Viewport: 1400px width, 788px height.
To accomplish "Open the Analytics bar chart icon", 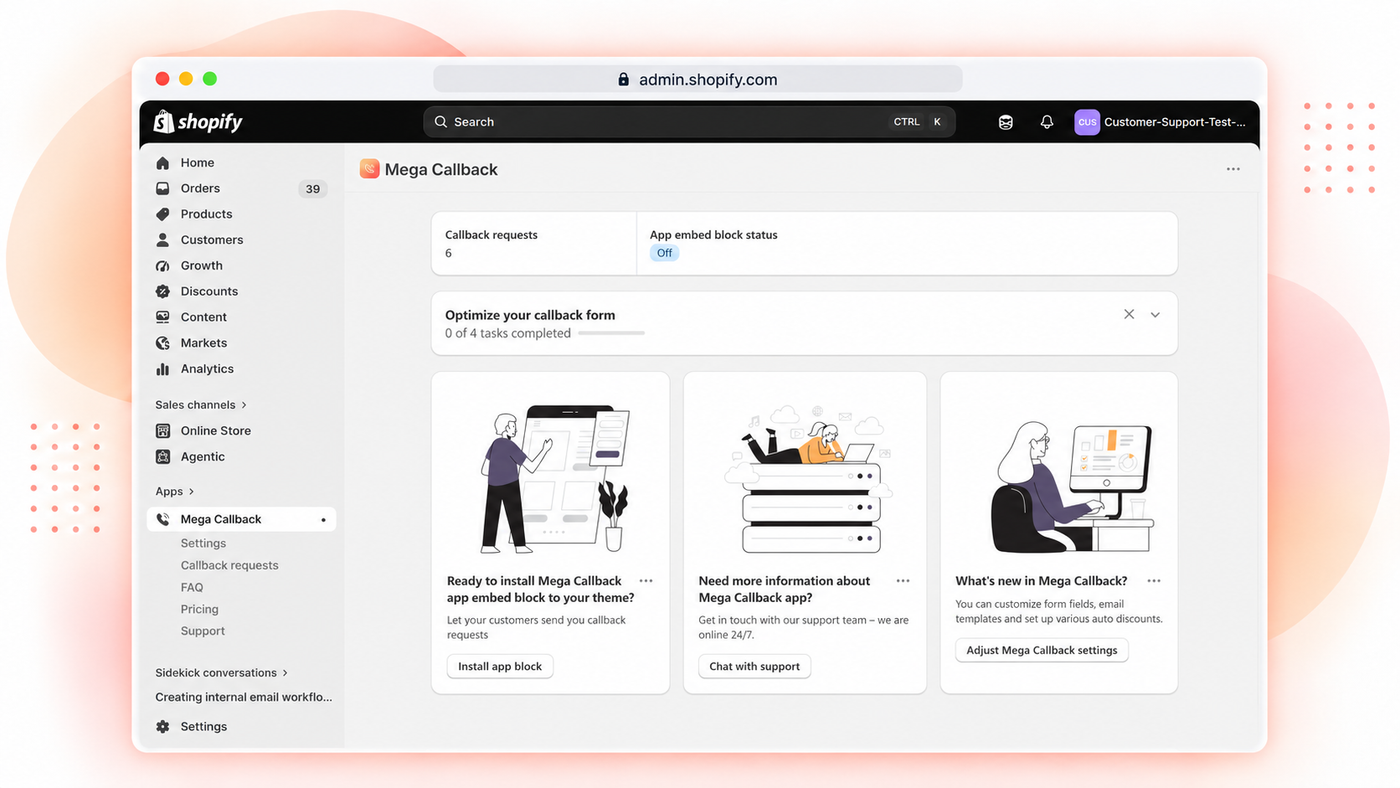I will tap(163, 369).
